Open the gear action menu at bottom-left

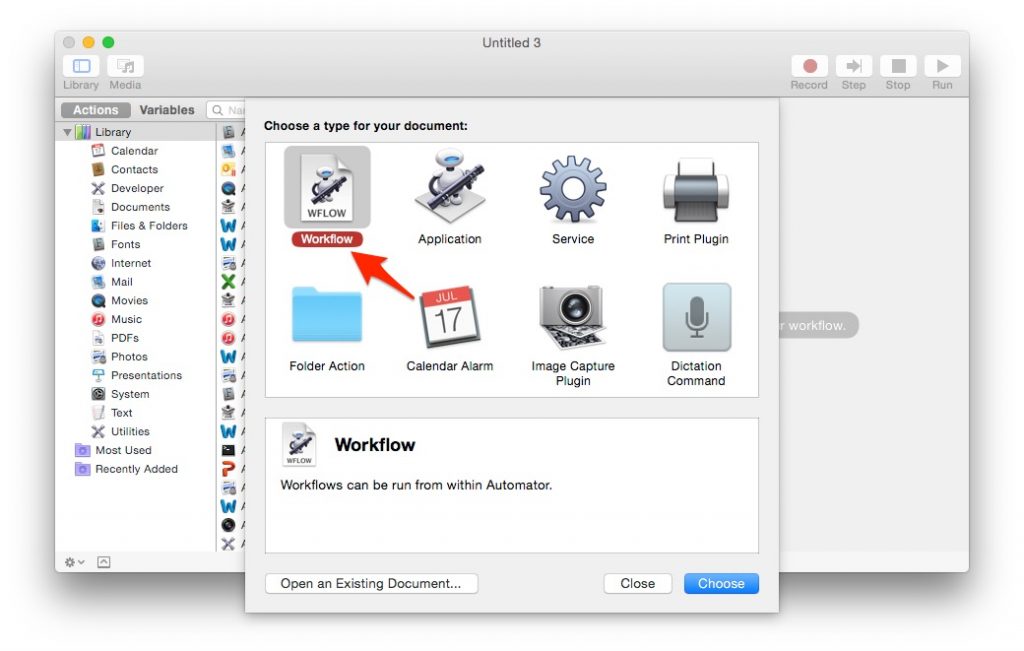74,563
